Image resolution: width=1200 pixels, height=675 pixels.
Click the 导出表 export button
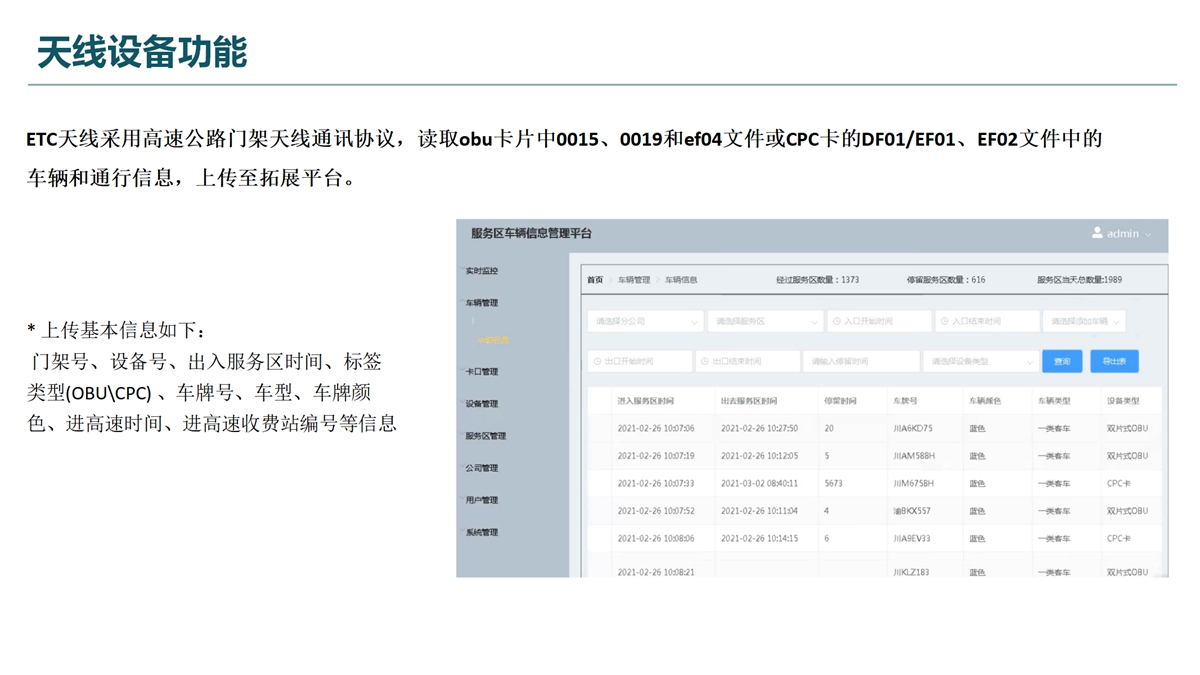point(1114,362)
